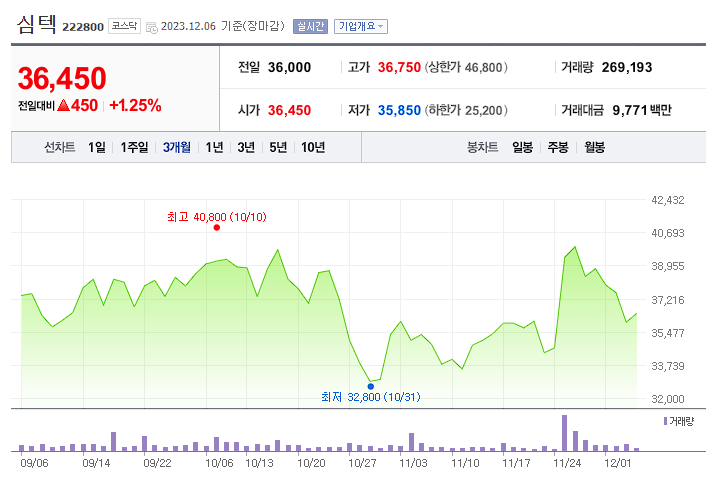Switch to 월봉 candlestick chart
Viewport: 706px width, 483px height.
click(594, 147)
